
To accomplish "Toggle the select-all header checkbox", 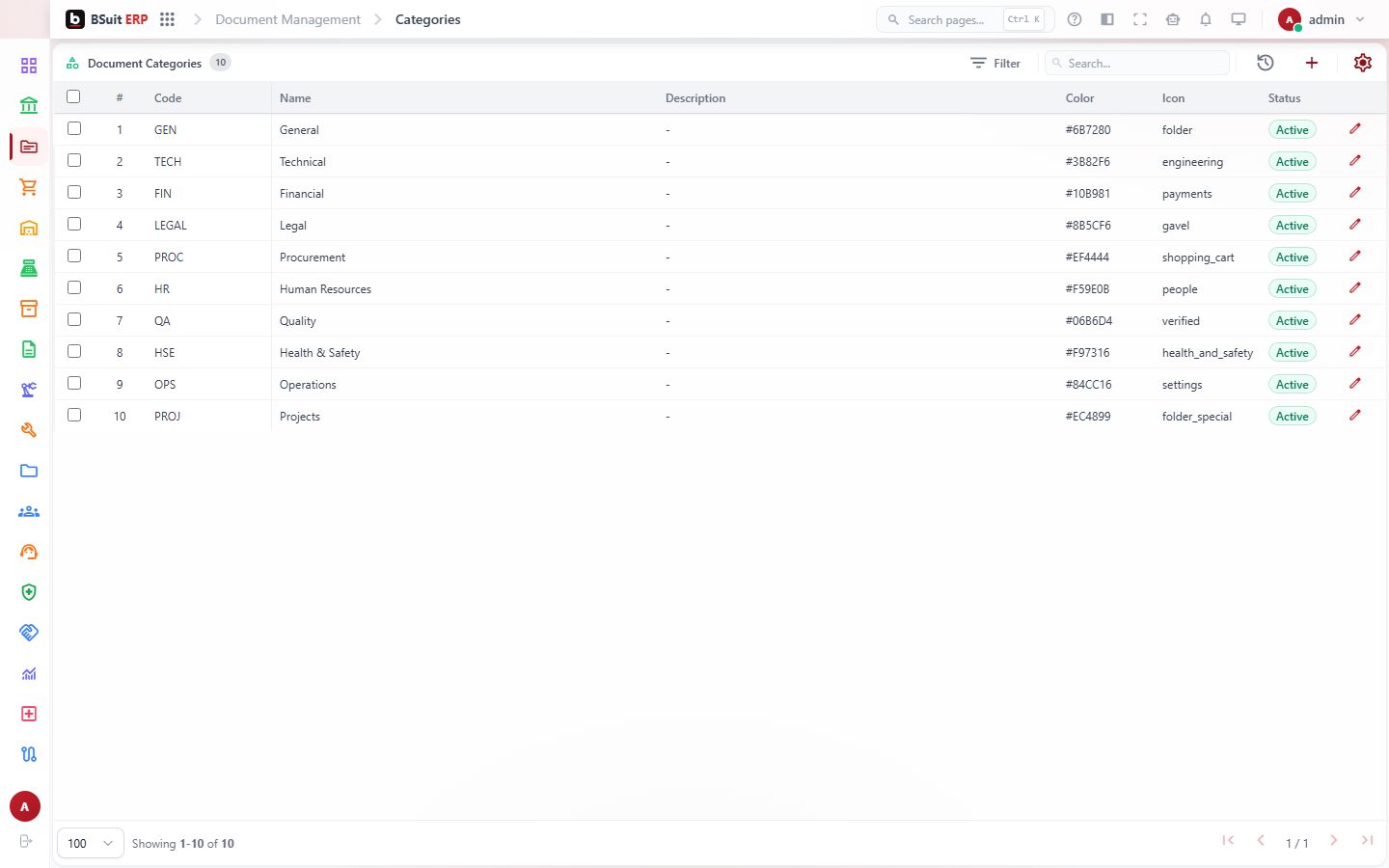I will tap(73, 96).
